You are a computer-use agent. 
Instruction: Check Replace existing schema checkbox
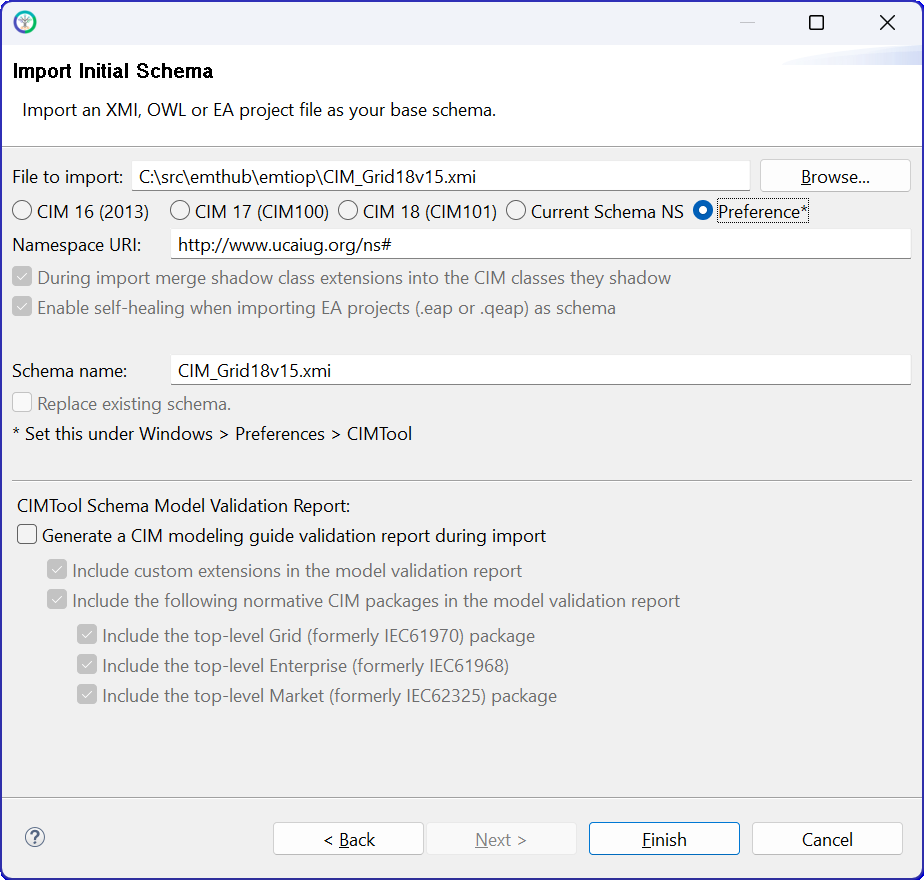point(22,403)
